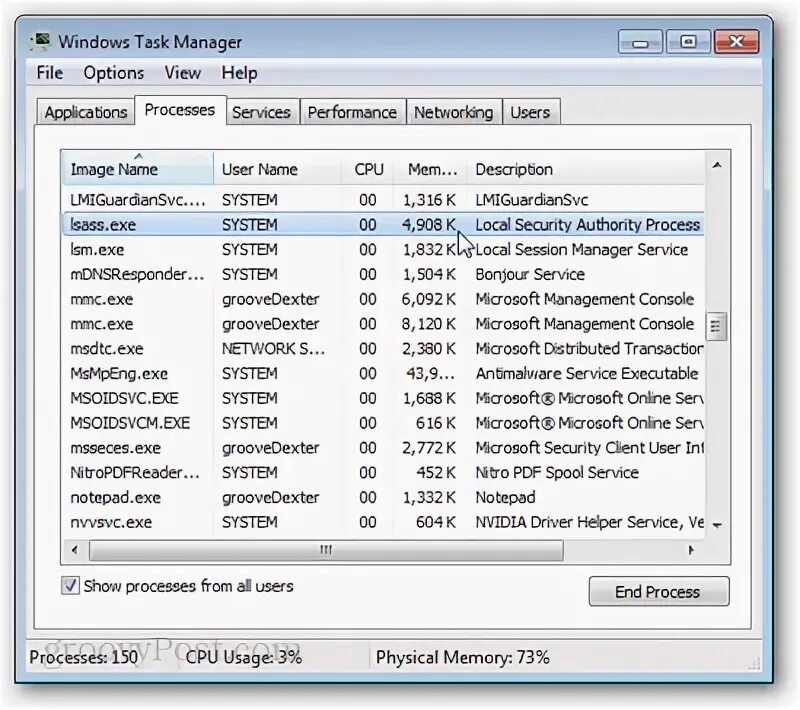The width and height of the screenshot is (800, 710).
Task: Sort processes by CPU column
Action: [368, 169]
